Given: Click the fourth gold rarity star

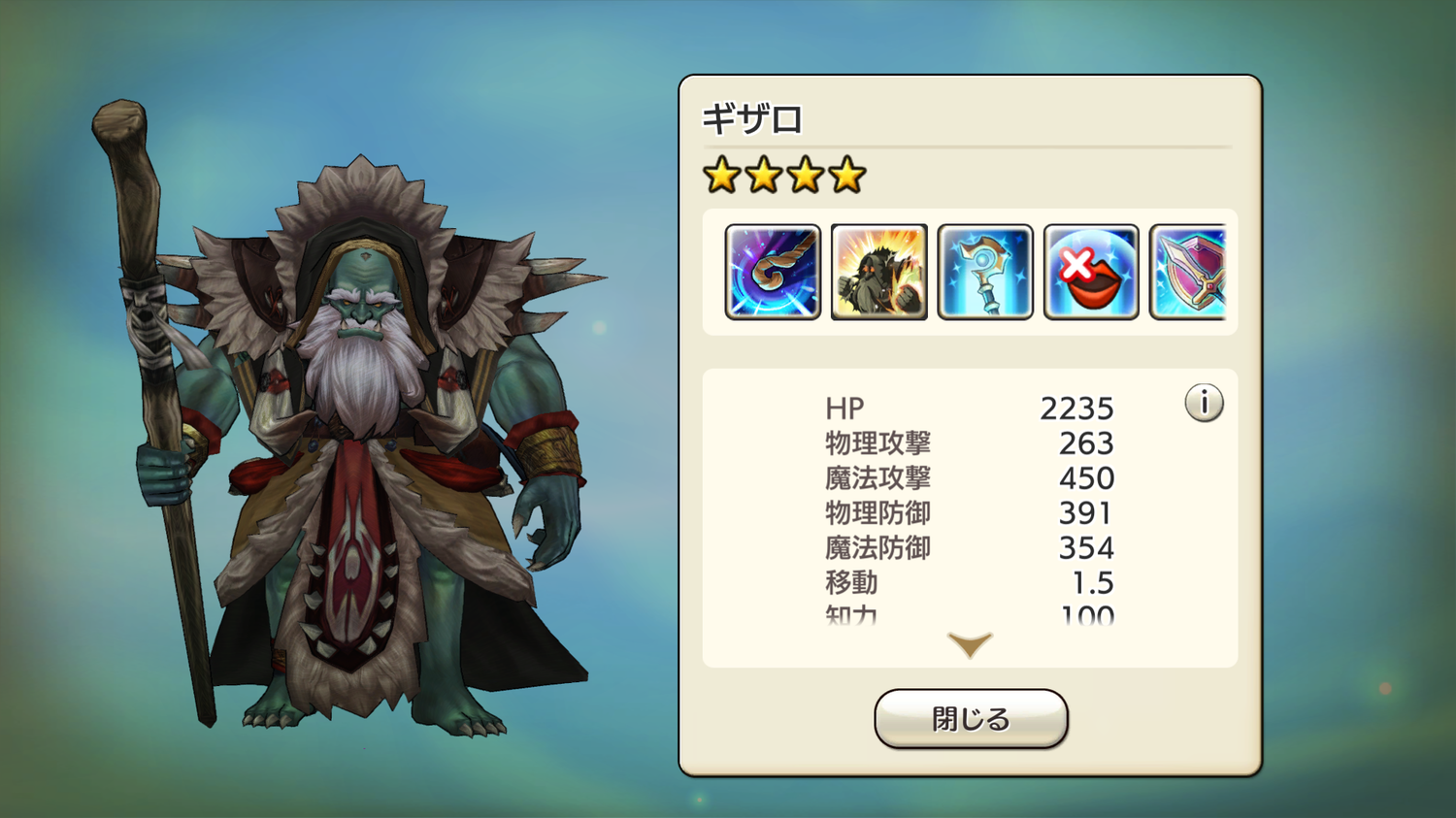Looking at the screenshot, I should point(847,176).
